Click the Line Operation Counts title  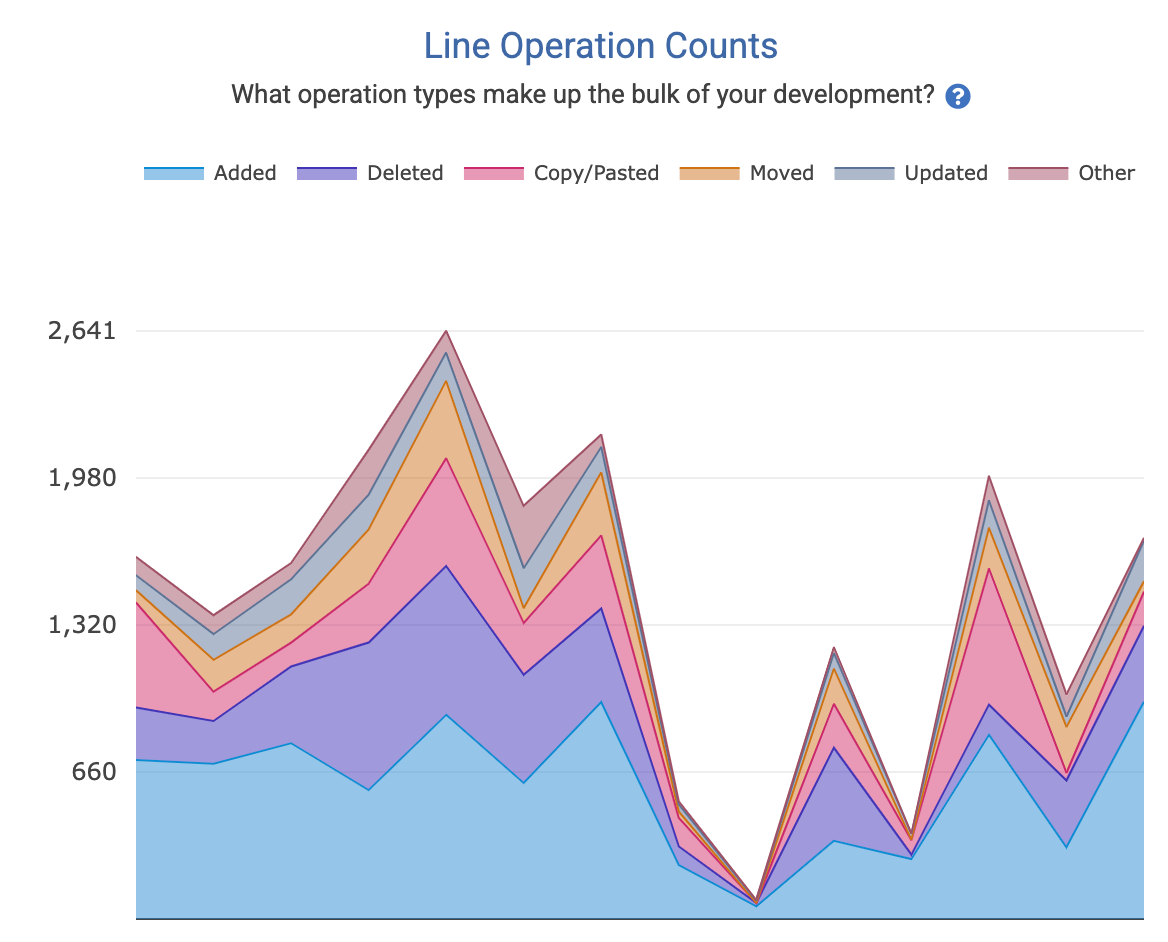point(600,46)
